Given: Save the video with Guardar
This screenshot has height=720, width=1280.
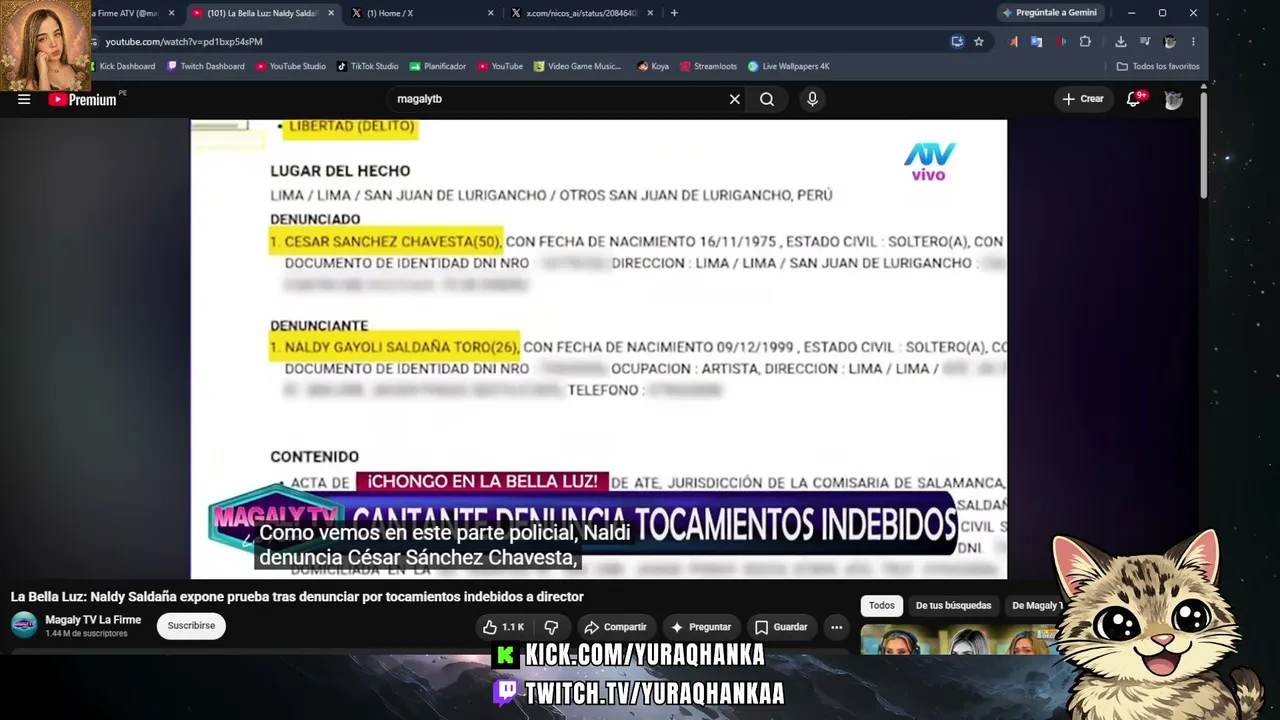Looking at the screenshot, I should (781, 627).
